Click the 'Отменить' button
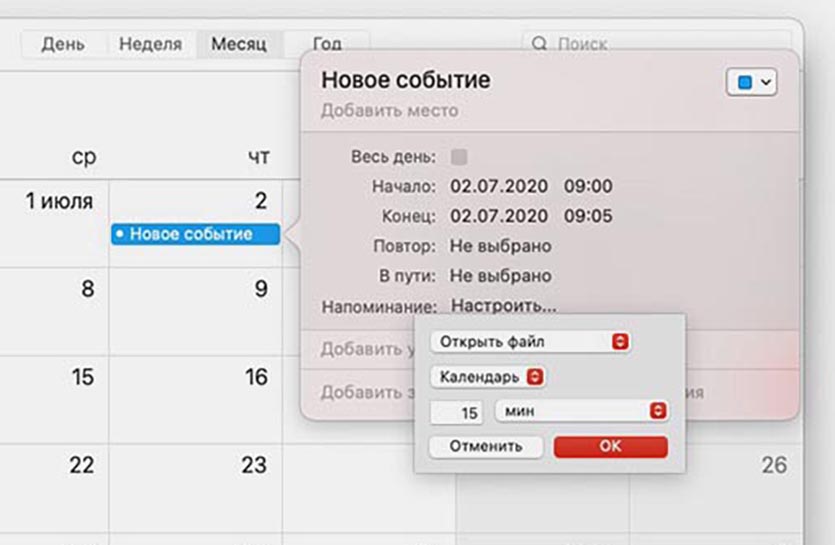This screenshot has height=545, width=835. coord(486,446)
